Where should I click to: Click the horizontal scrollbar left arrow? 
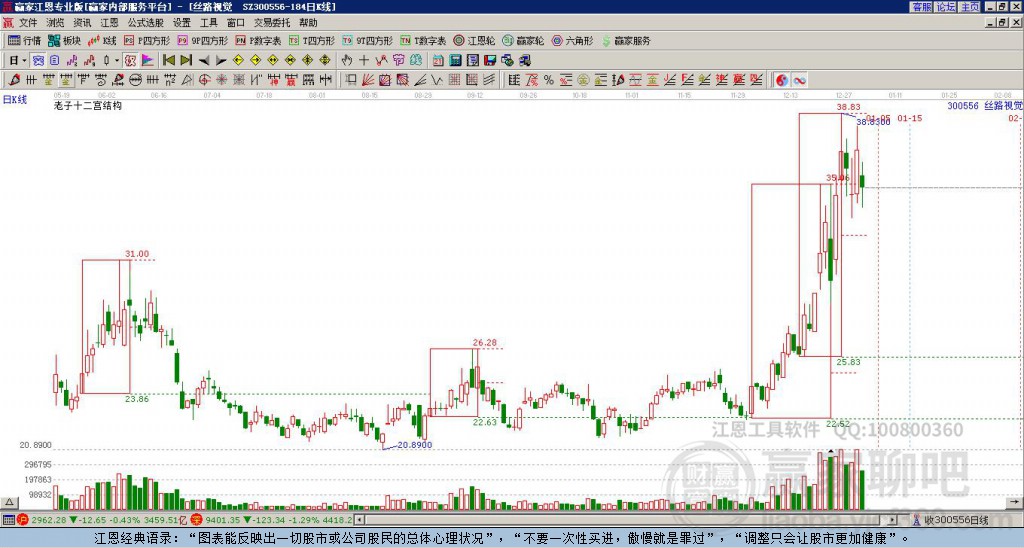pyautogui.click(x=359, y=520)
